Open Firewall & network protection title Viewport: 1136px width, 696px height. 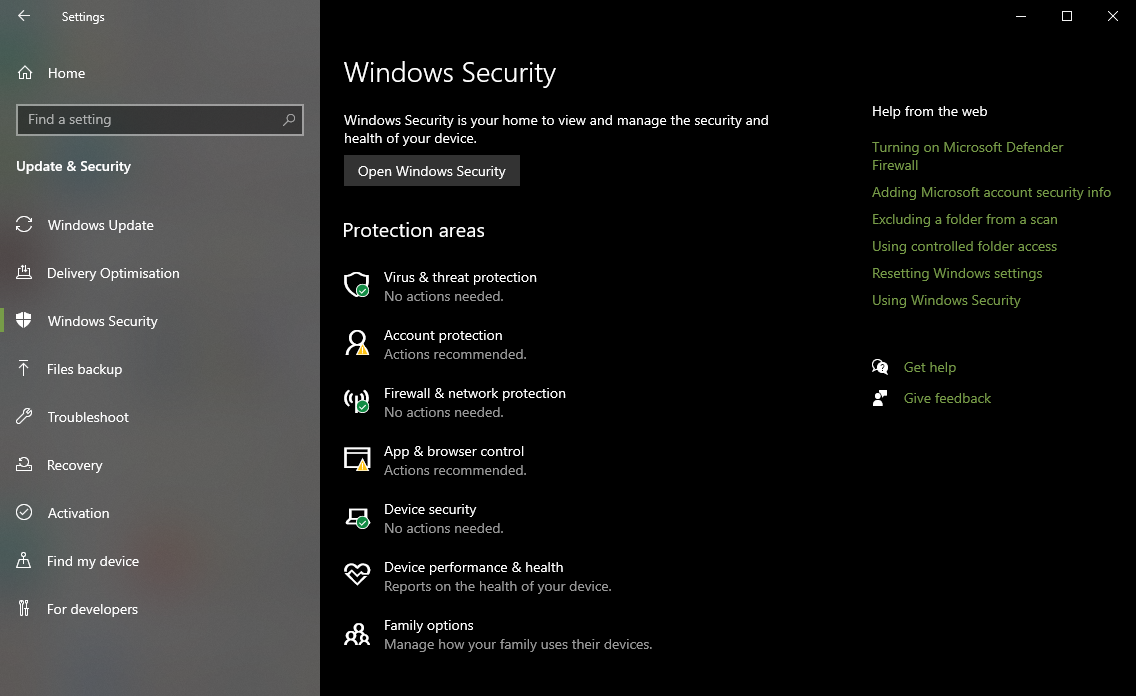[475, 393]
